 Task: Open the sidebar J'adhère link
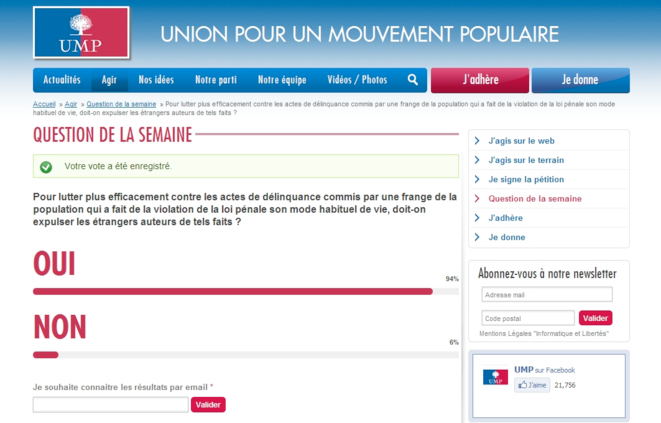(505, 218)
